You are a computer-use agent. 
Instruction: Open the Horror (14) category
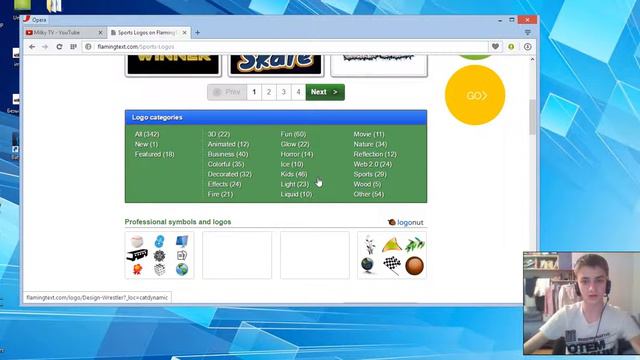click(x=297, y=154)
